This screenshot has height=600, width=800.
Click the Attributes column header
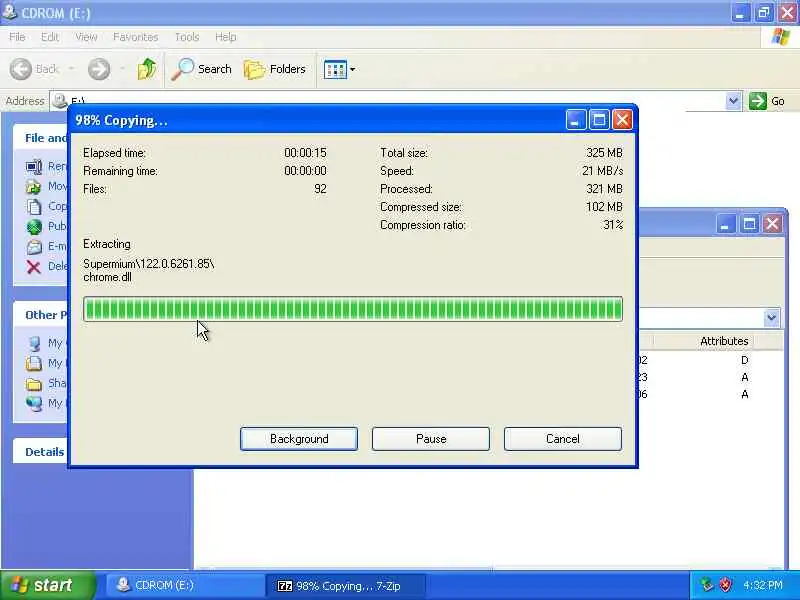(723, 341)
